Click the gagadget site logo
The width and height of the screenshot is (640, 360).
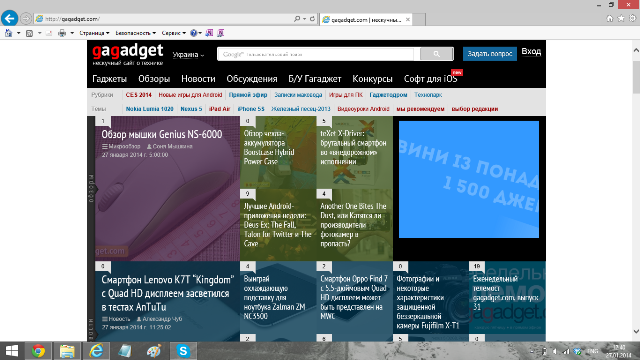[x=128, y=54]
